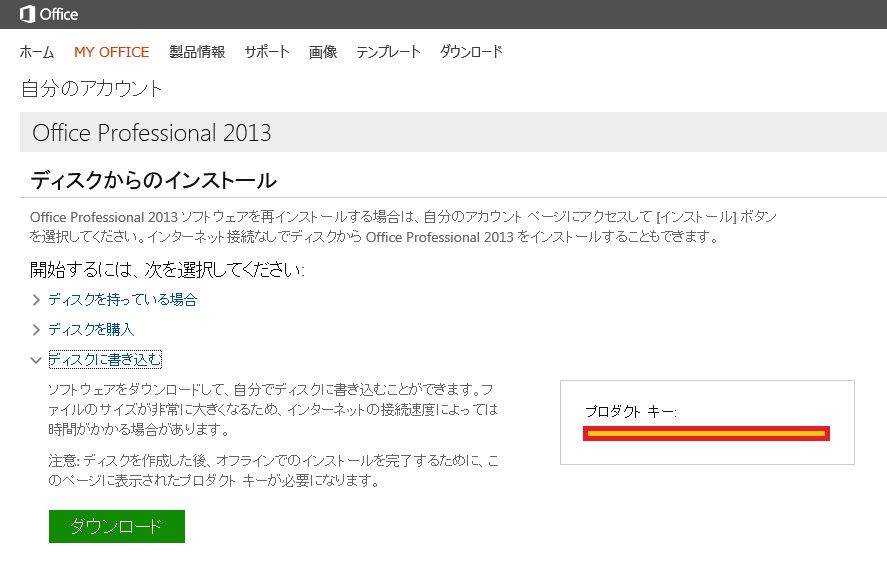Open 画像 navigation item

pos(323,52)
